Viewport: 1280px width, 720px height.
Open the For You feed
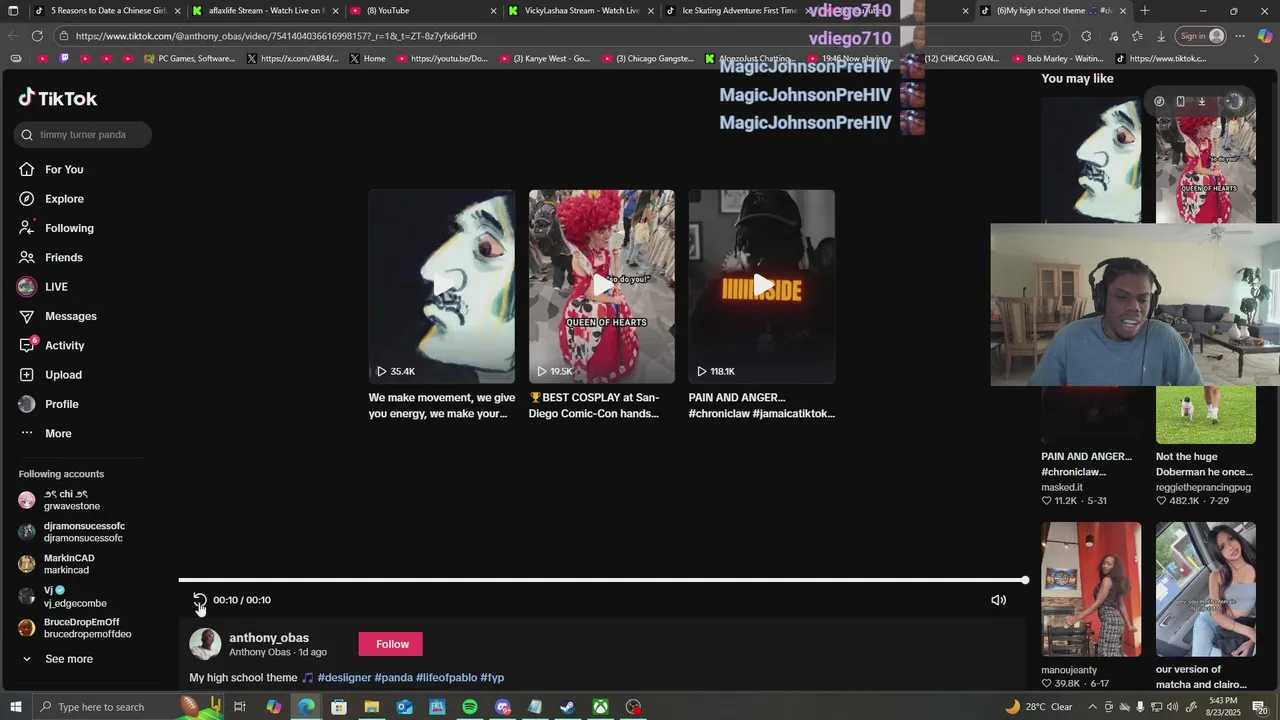pyautogui.click(x=64, y=170)
